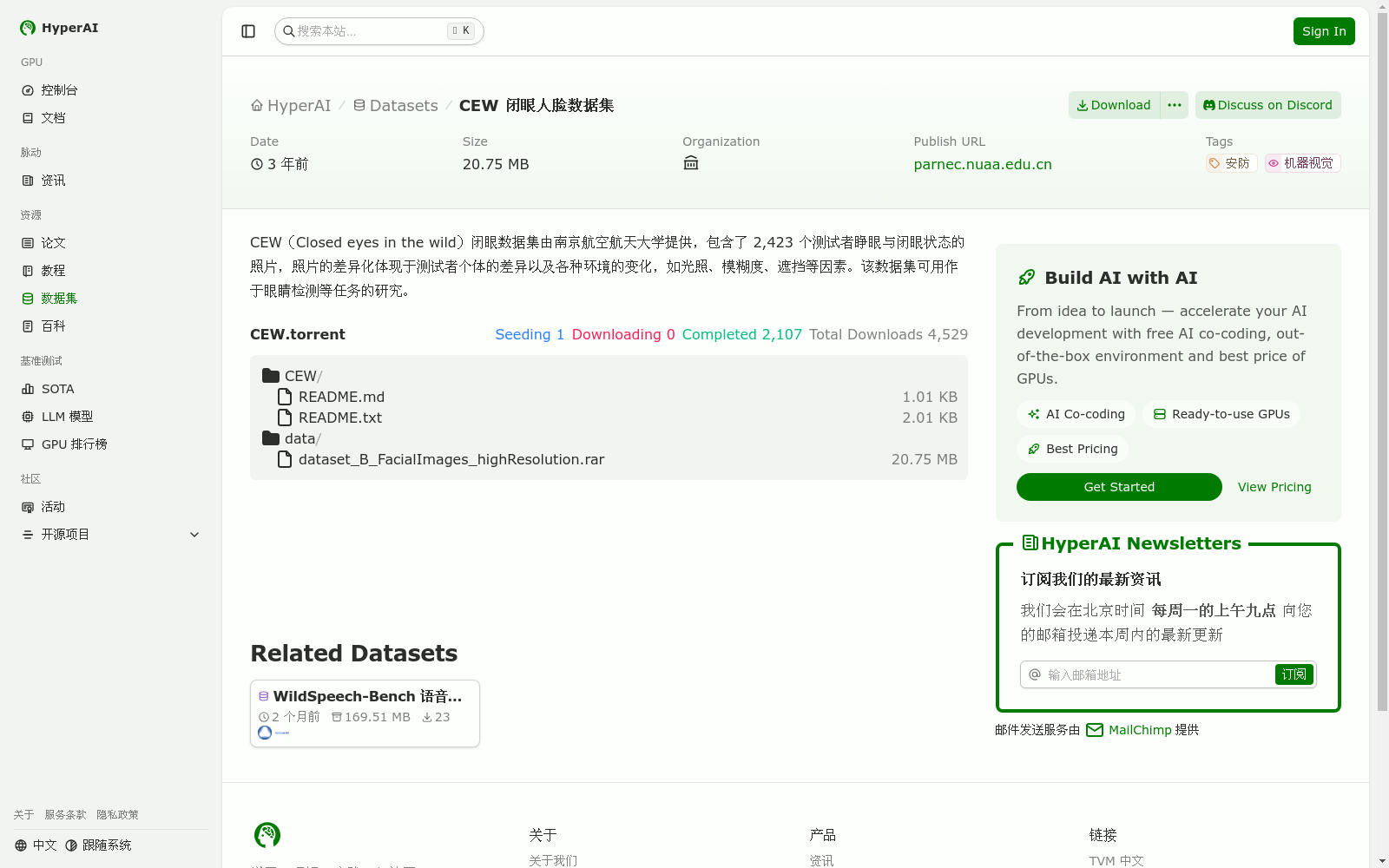Open 教程 tutorials in sidebar
1389x868 pixels.
point(110,271)
